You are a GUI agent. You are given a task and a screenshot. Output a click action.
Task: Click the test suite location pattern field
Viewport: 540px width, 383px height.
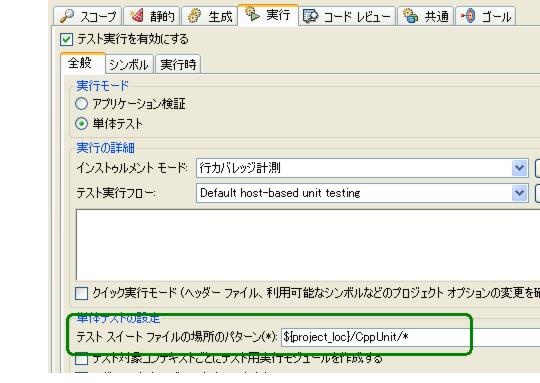(411, 337)
